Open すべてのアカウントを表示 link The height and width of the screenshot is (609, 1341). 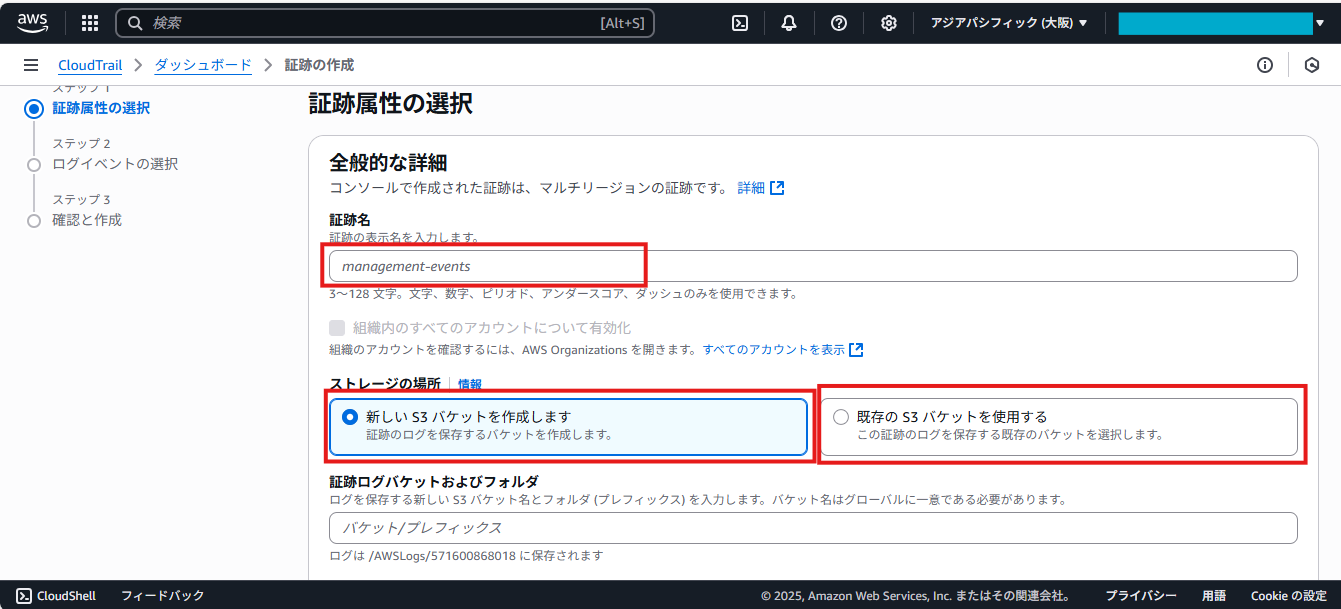pyautogui.click(x=774, y=350)
